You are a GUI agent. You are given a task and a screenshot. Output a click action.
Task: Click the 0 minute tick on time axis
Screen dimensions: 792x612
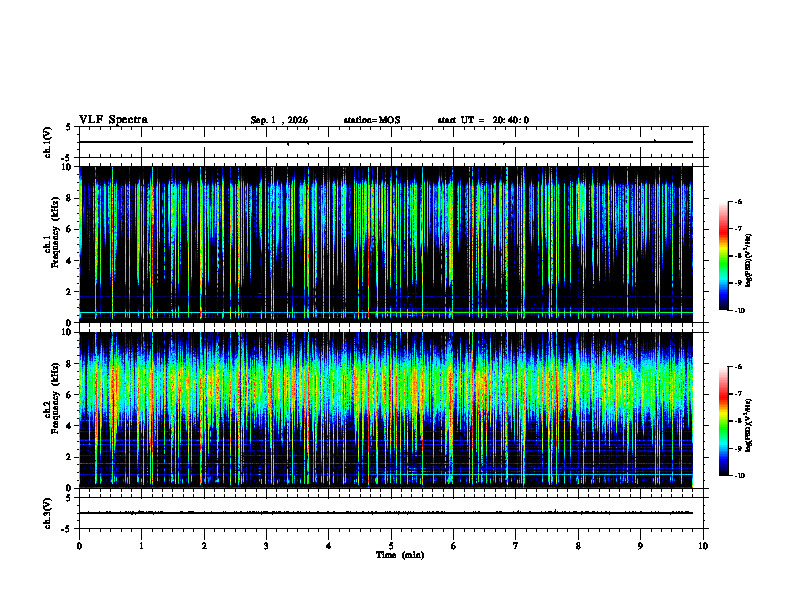pos(79,546)
